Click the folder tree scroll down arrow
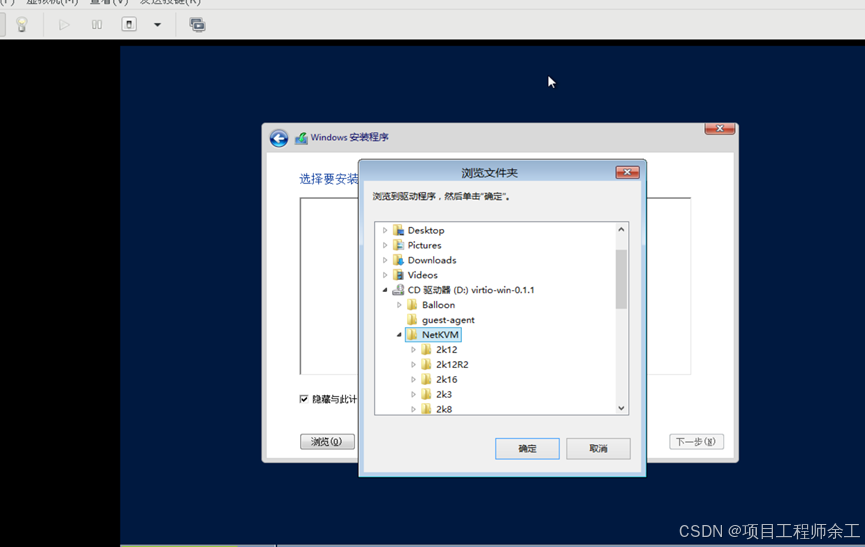Viewport: 865px width, 547px height. 621,408
